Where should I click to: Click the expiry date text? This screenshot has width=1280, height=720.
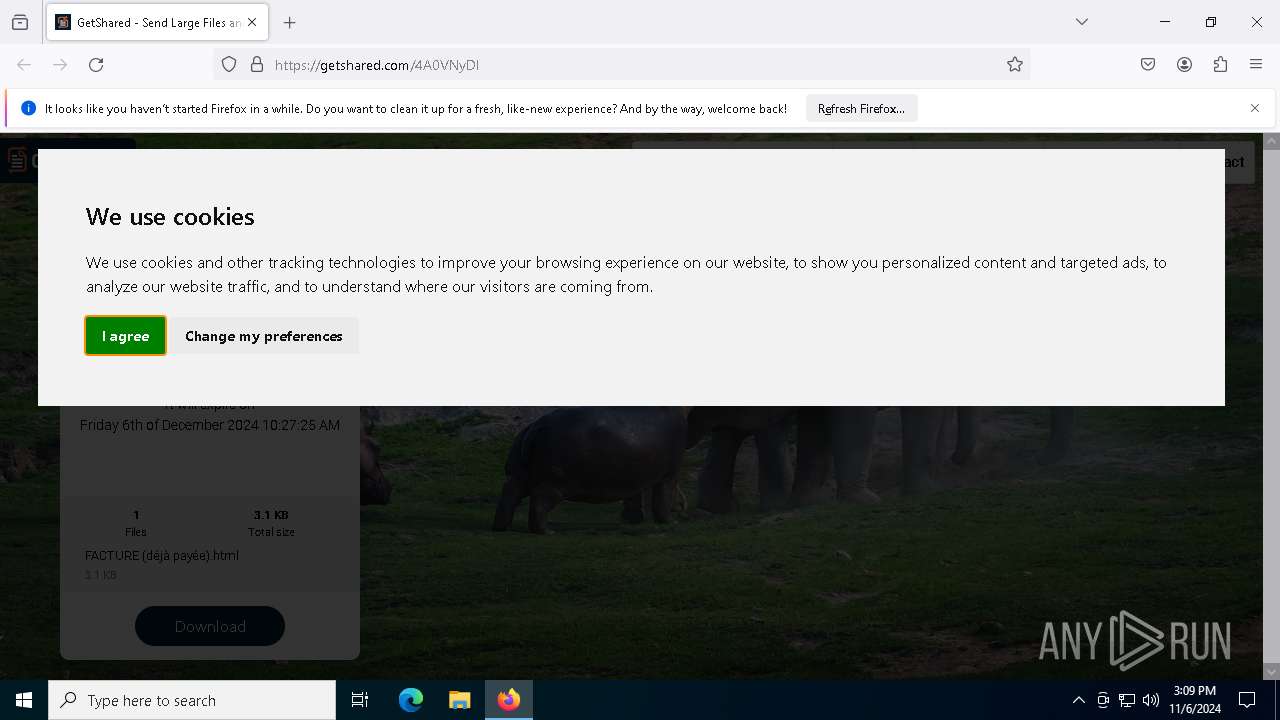(210, 425)
